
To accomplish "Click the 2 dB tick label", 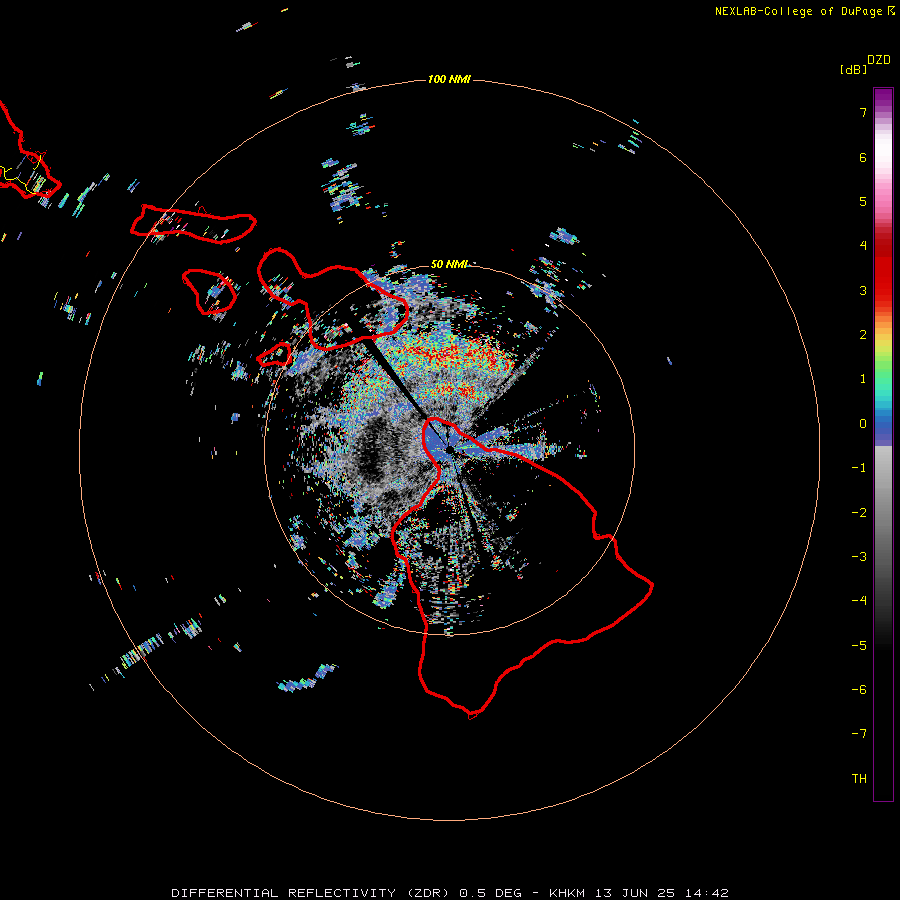I will [x=863, y=335].
